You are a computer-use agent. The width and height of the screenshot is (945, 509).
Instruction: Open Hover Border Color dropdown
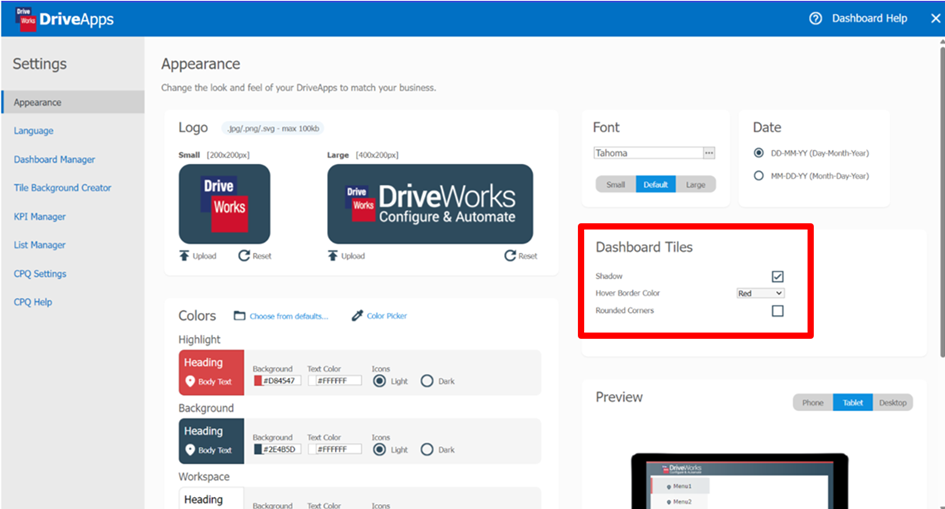[761, 293]
